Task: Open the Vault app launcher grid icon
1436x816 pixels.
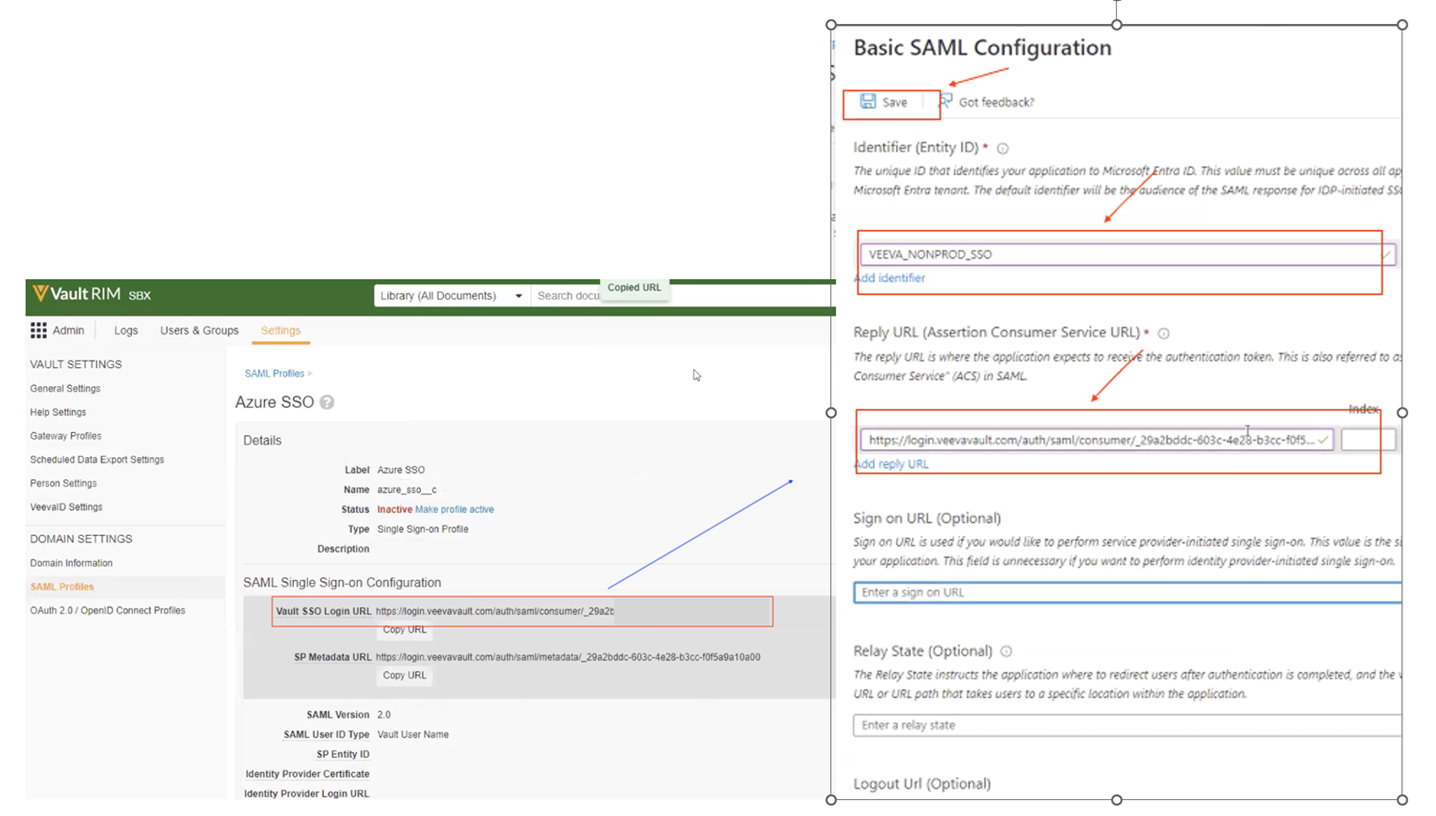Action: (39, 330)
